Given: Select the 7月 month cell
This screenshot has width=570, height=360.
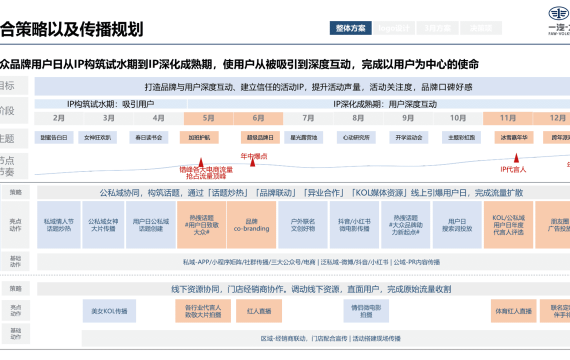Looking at the screenshot, I should [x=308, y=118].
